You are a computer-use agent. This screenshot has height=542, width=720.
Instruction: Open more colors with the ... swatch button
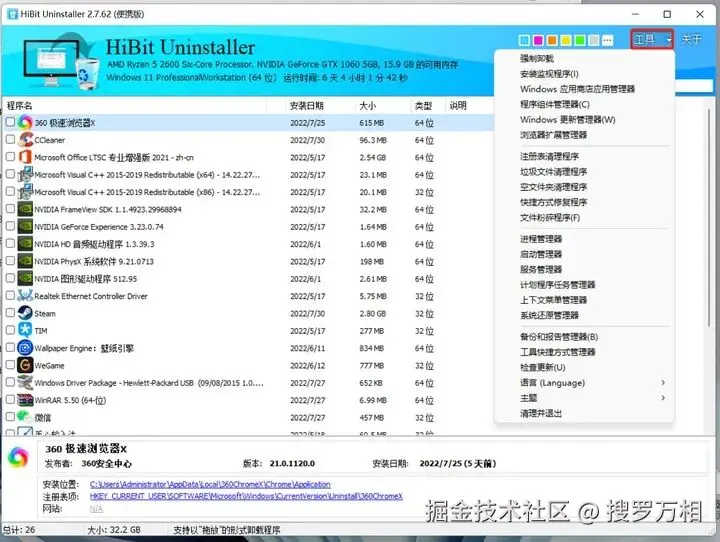pyautogui.click(x=607, y=40)
